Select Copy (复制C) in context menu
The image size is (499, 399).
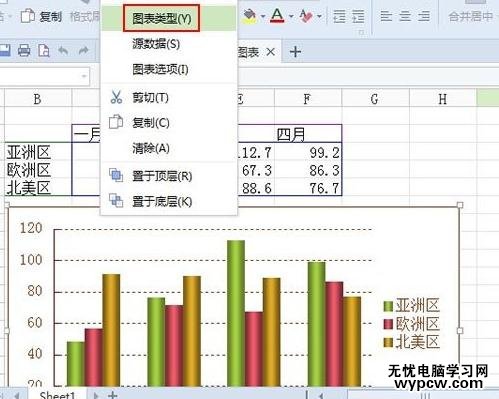coord(169,123)
